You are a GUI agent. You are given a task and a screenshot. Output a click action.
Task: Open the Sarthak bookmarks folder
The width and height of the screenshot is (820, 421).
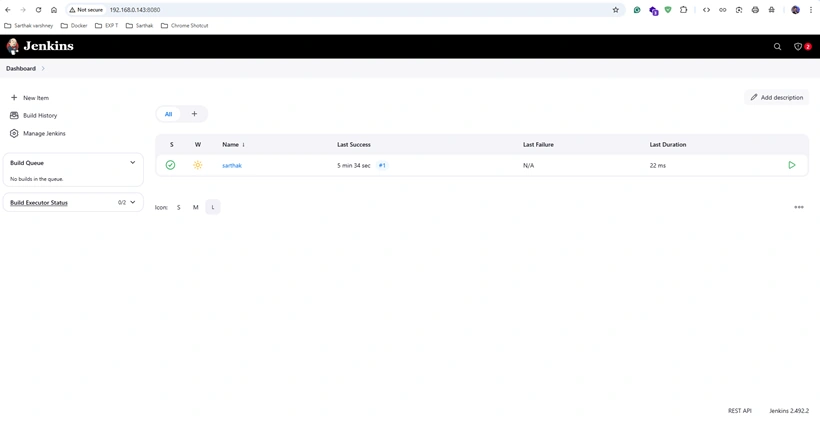point(139,26)
